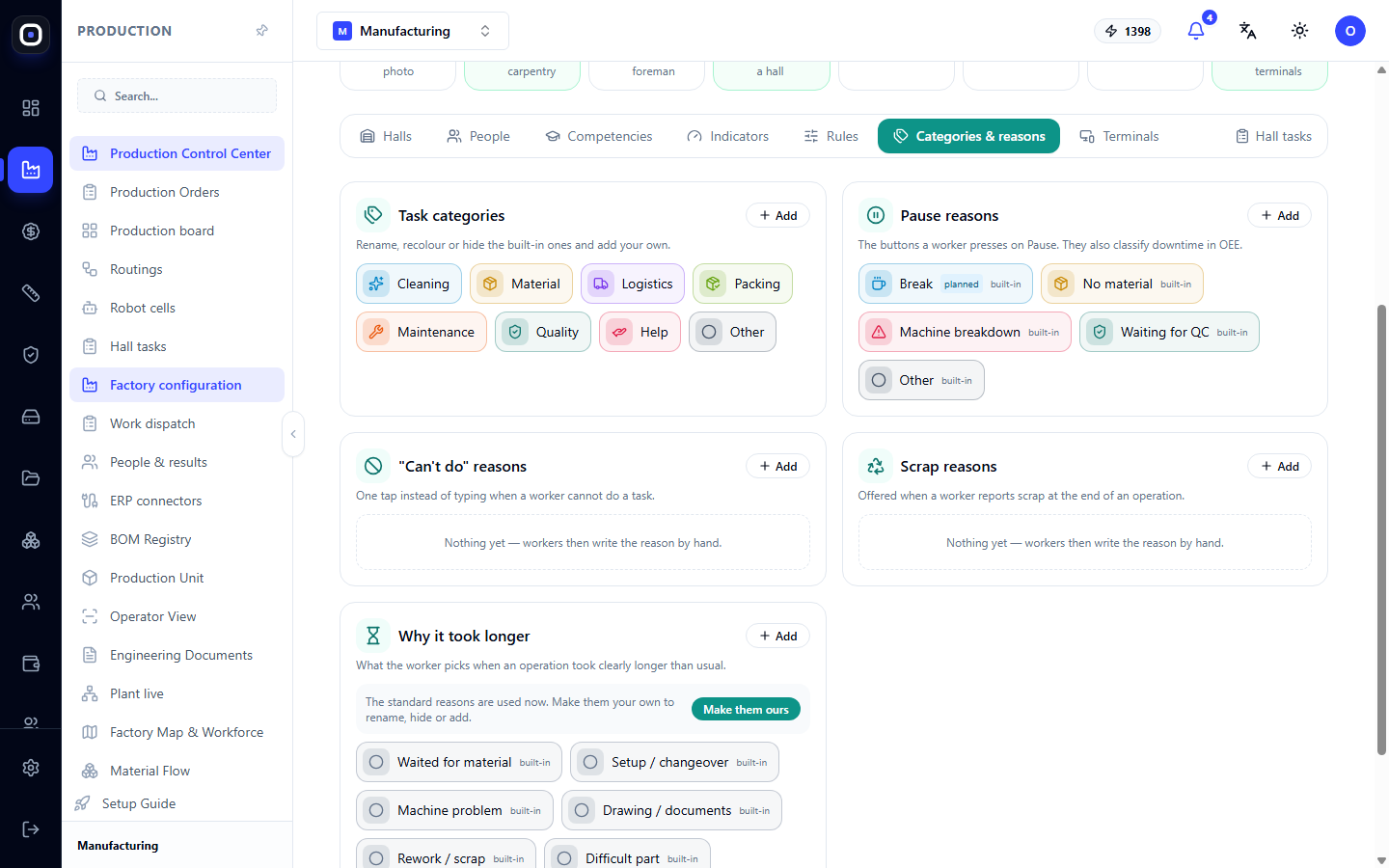Click the 'Make them ours' button
Screen dimensions: 1389x868
coord(746,709)
